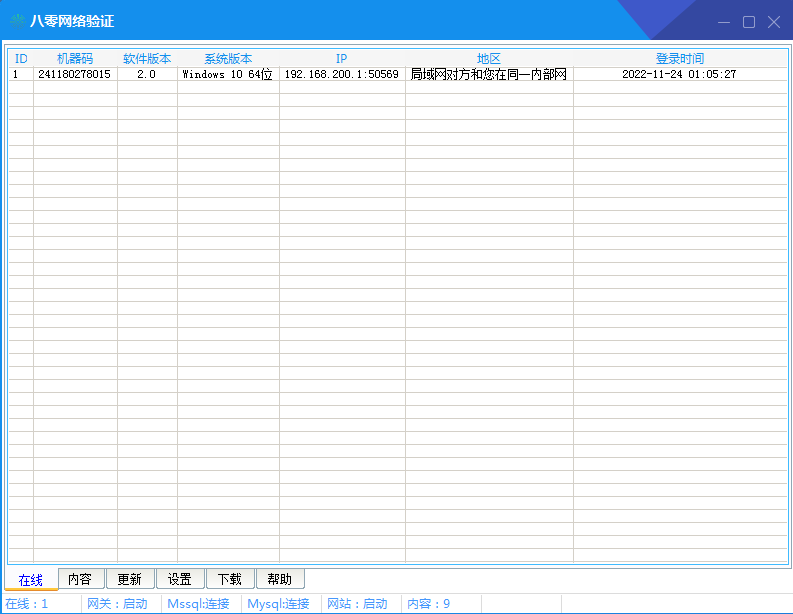Screen dimensions: 793x614
Task: Switch to the 在线 tab
Action: click(x=31, y=580)
